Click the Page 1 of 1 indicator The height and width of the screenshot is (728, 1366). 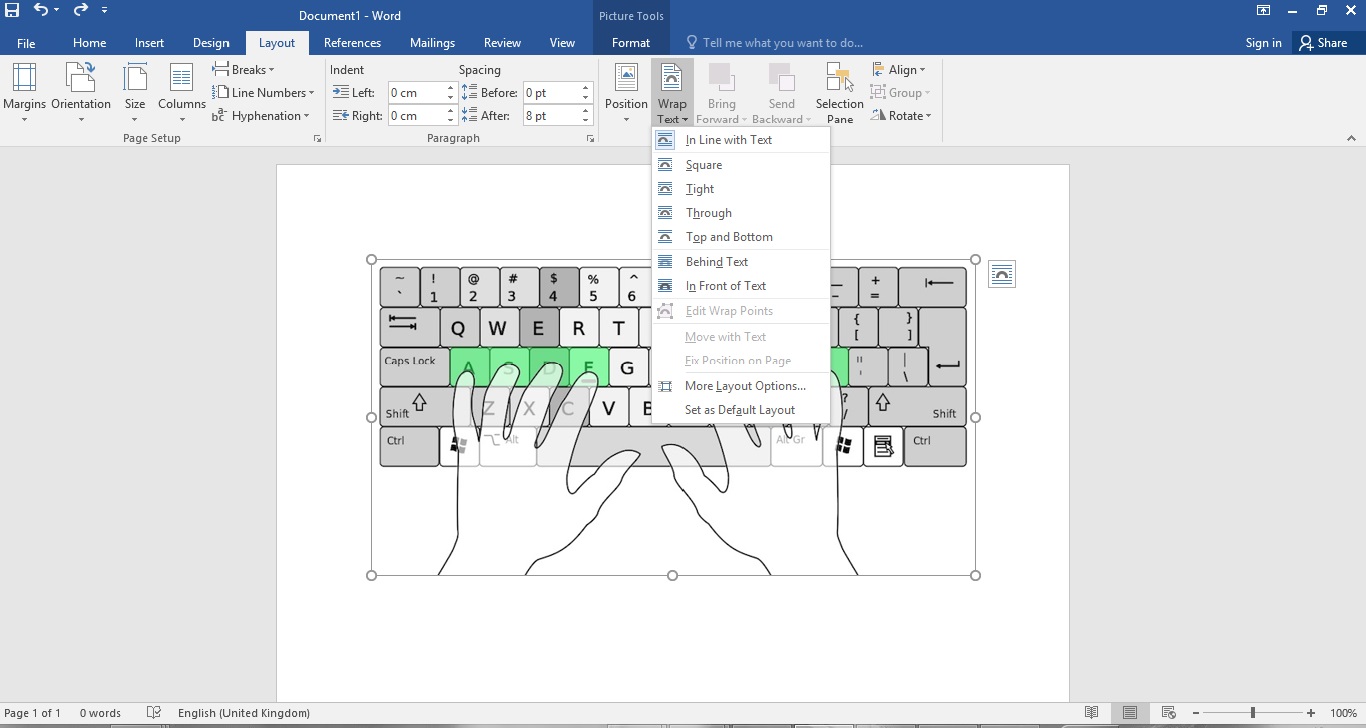point(32,713)
